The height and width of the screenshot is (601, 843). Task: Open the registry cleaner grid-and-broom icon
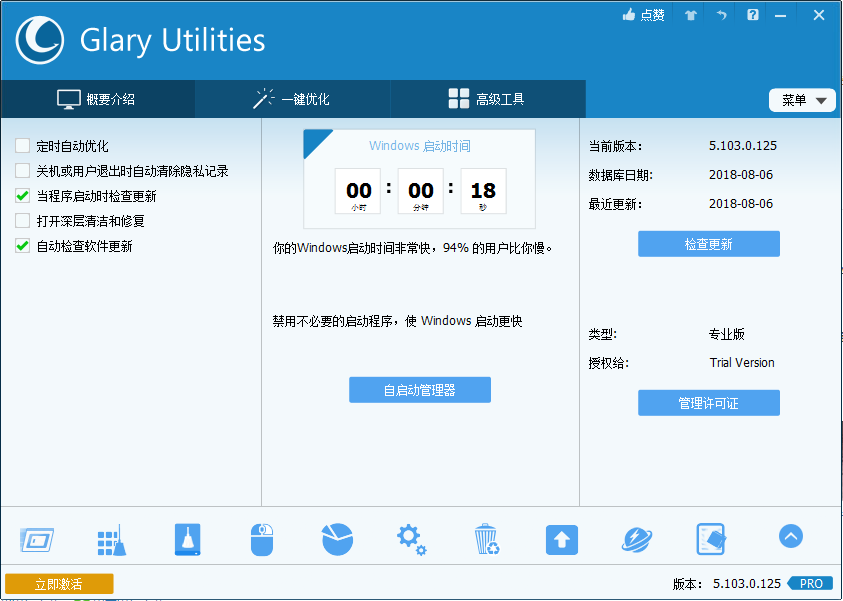point(112,540)
